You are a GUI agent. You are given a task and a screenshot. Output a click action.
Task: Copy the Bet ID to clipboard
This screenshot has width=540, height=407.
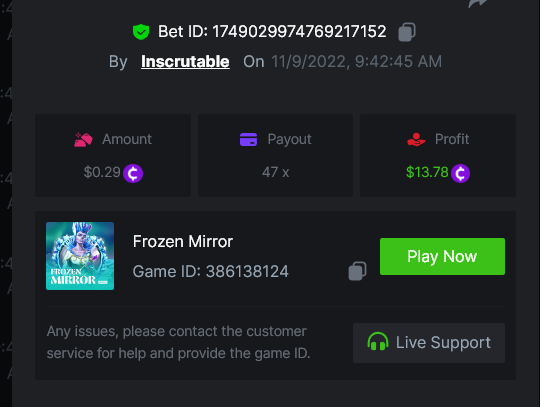click(x=407, y=32)
